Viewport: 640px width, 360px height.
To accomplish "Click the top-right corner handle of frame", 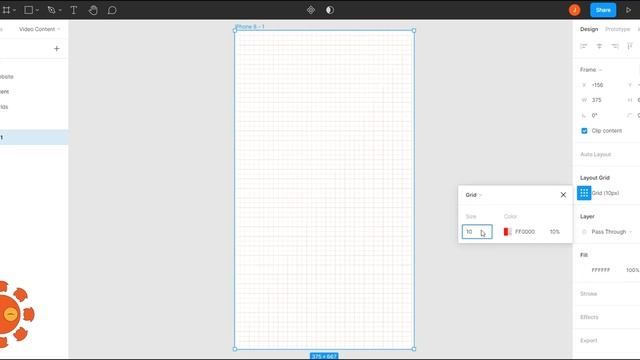I will coord(414,31).
